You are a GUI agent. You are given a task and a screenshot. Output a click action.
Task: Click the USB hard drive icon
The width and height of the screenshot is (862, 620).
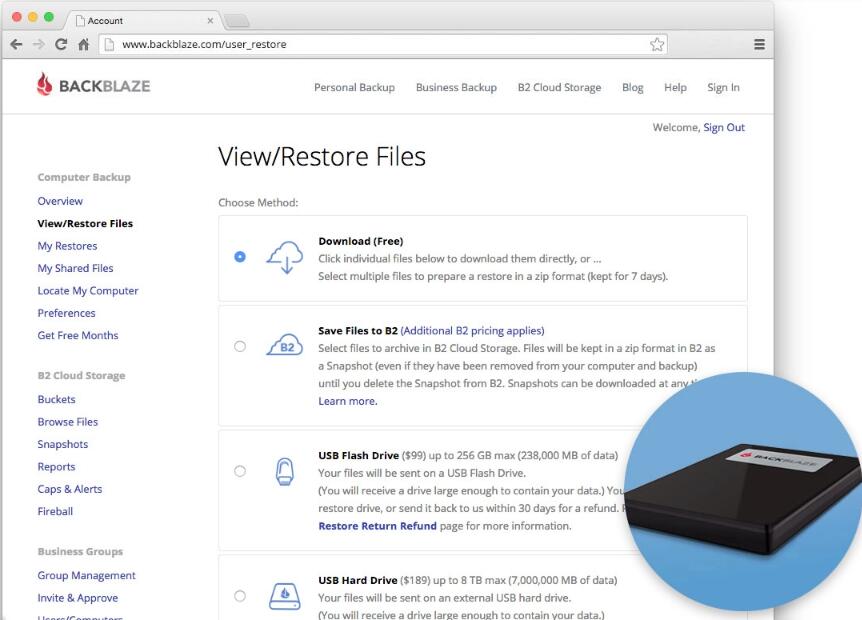[x=285, y=596]
